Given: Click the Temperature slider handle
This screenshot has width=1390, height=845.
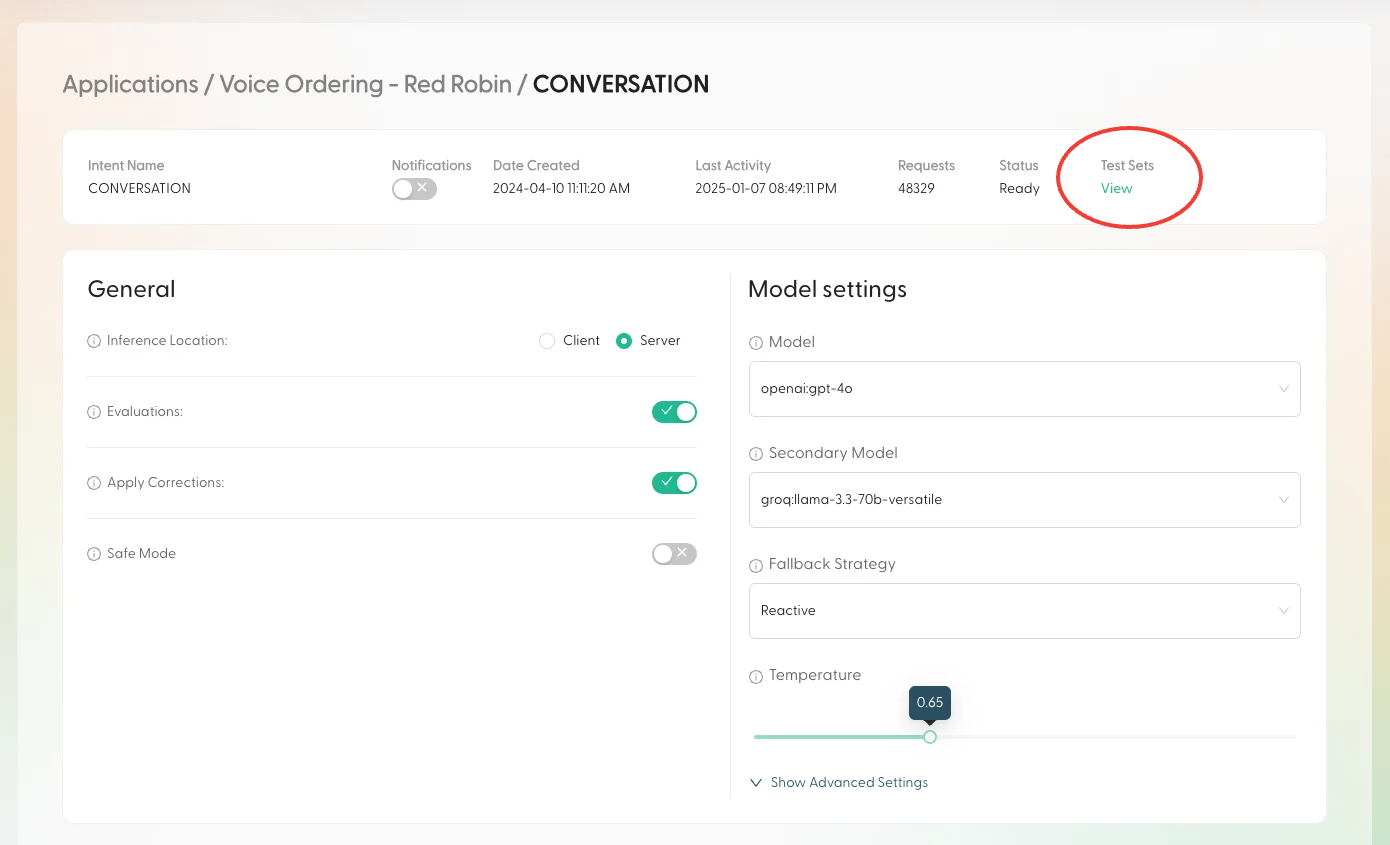Looking at the screenshot, I should [x=930, y=737].
